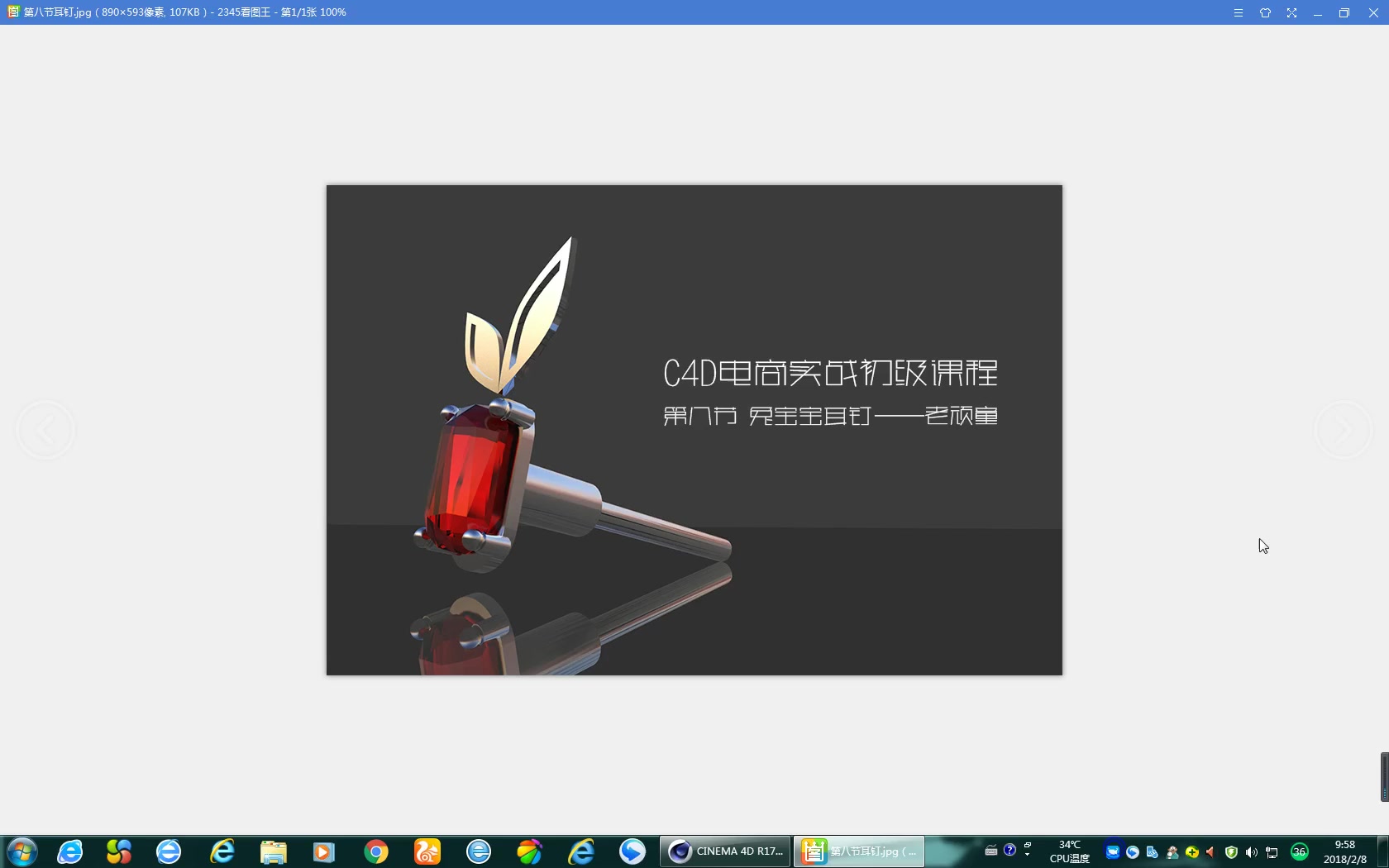The width and height of the screenshot is (1389, 868).
Task: Open the blue bird messenger taskbar icon
Action: tap(632, 851)
